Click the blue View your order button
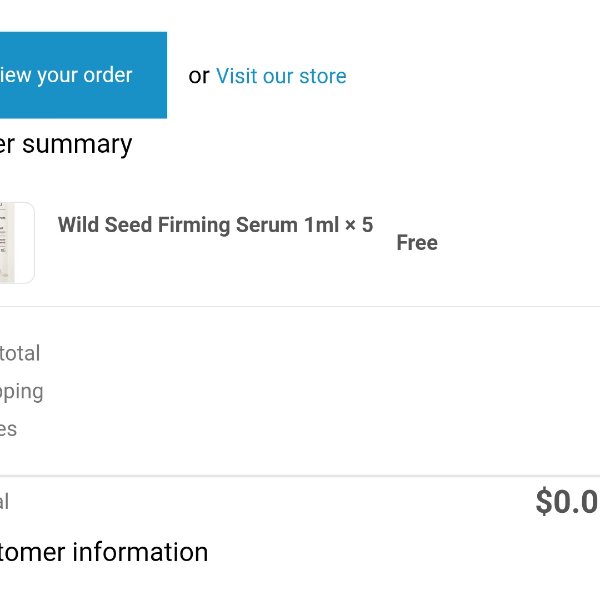Viewport: 600px width, 600px height. click(x=83, y=75)
